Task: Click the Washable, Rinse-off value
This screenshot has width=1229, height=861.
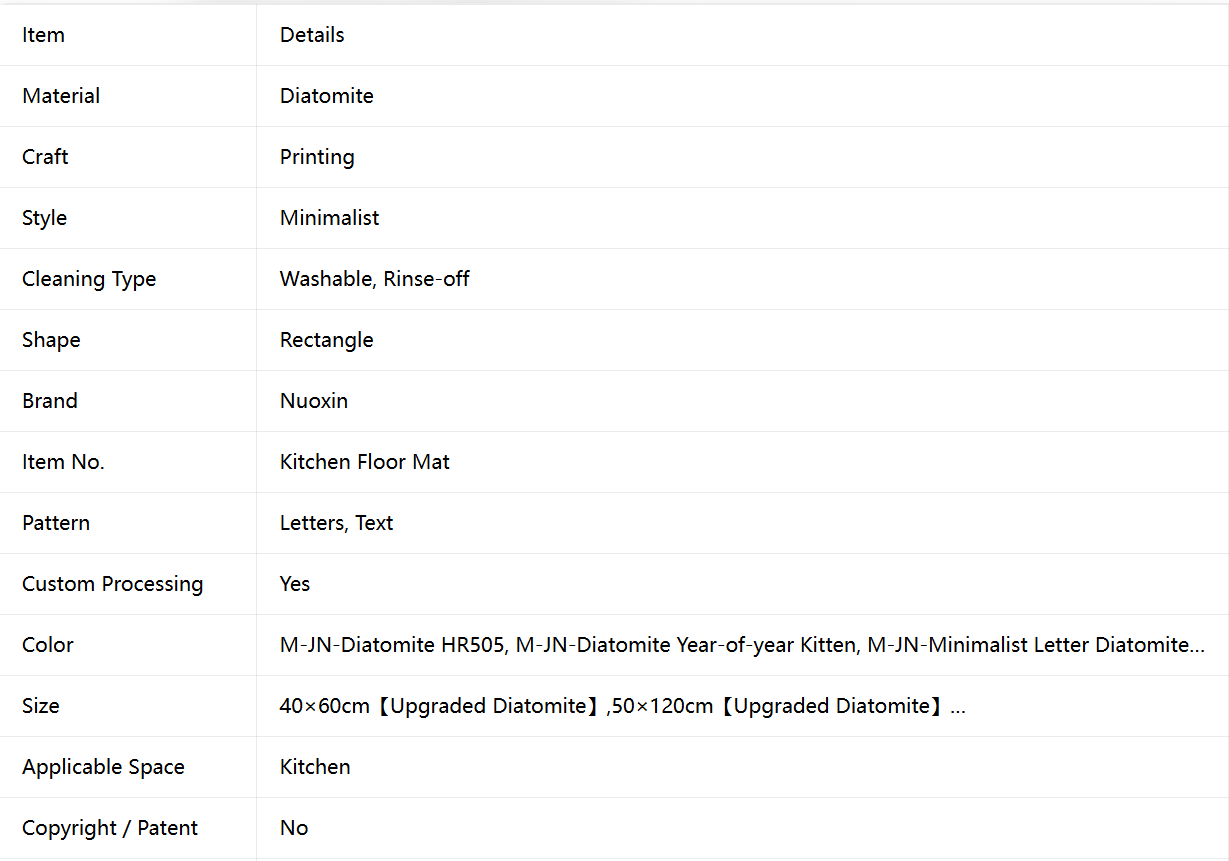Action: 374,279
